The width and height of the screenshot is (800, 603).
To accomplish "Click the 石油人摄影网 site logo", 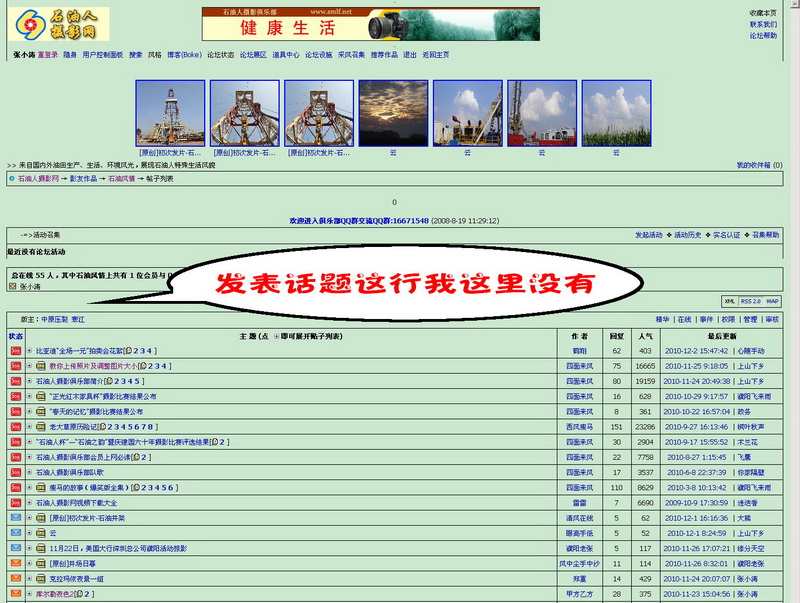I will [x=59, y=24].
